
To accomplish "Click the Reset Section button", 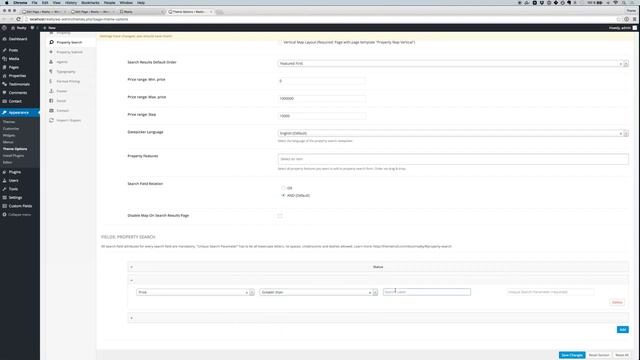I will pyautogui.click(x=599, y=355).
